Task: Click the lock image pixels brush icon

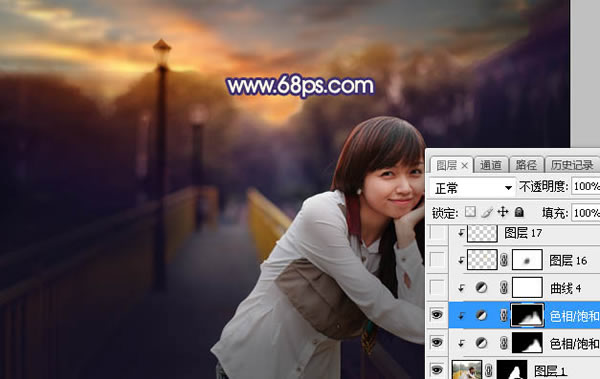Action: (x=487, y=212)
